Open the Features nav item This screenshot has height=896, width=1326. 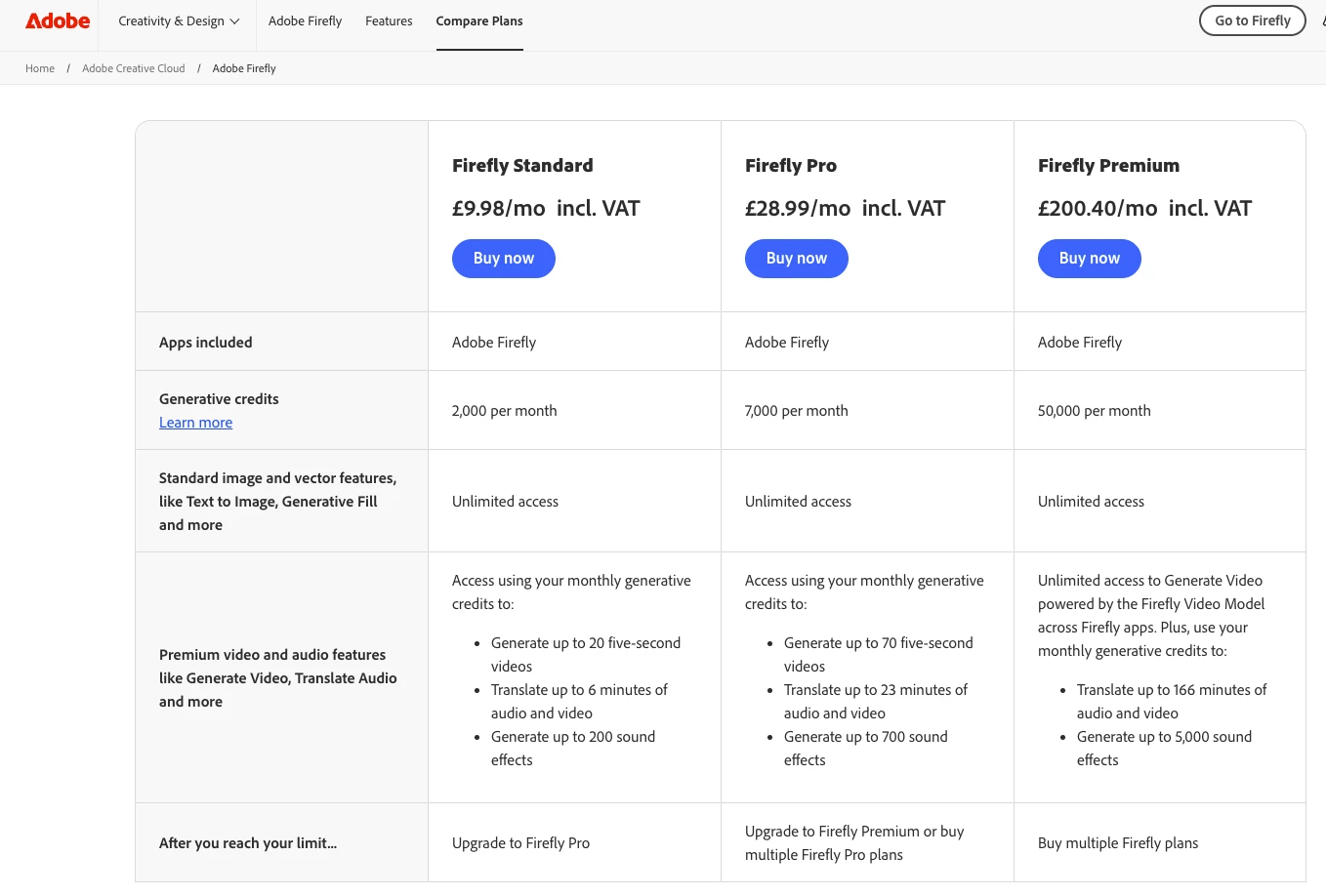[x=389, y=21]
